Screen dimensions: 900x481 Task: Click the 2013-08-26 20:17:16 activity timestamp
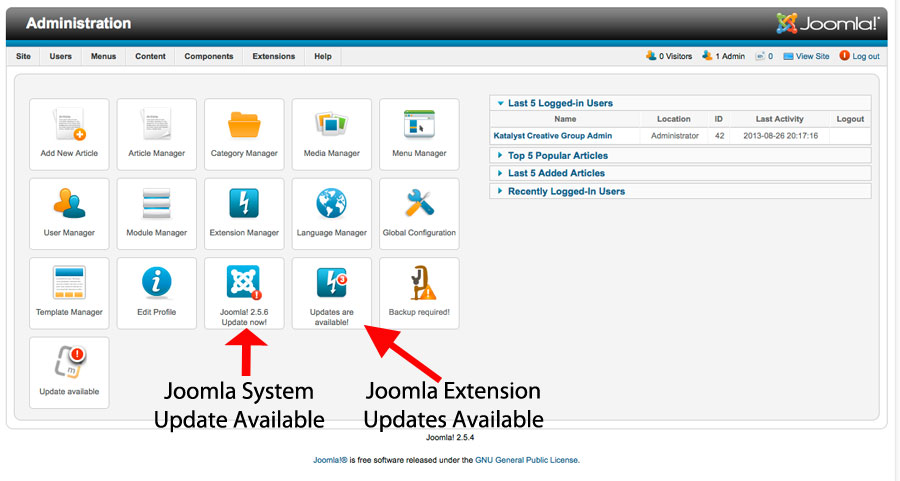pos(781,136)
